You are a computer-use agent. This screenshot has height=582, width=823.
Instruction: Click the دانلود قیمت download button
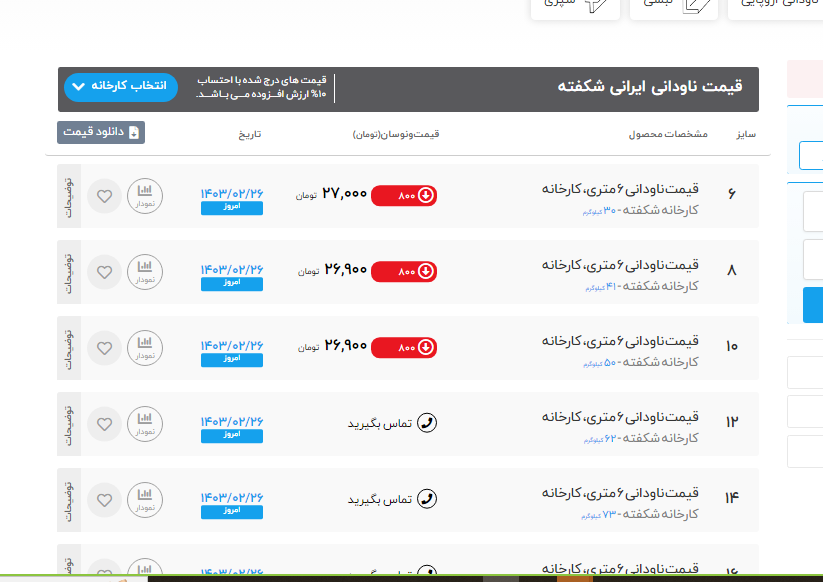click(101, 132)
